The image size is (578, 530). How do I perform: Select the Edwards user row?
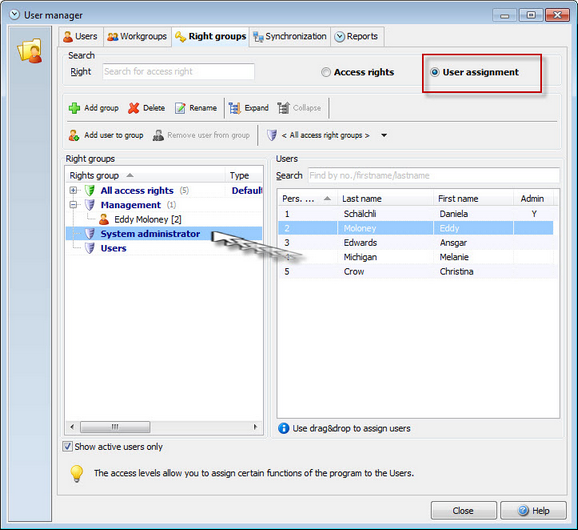coord(416,243)
